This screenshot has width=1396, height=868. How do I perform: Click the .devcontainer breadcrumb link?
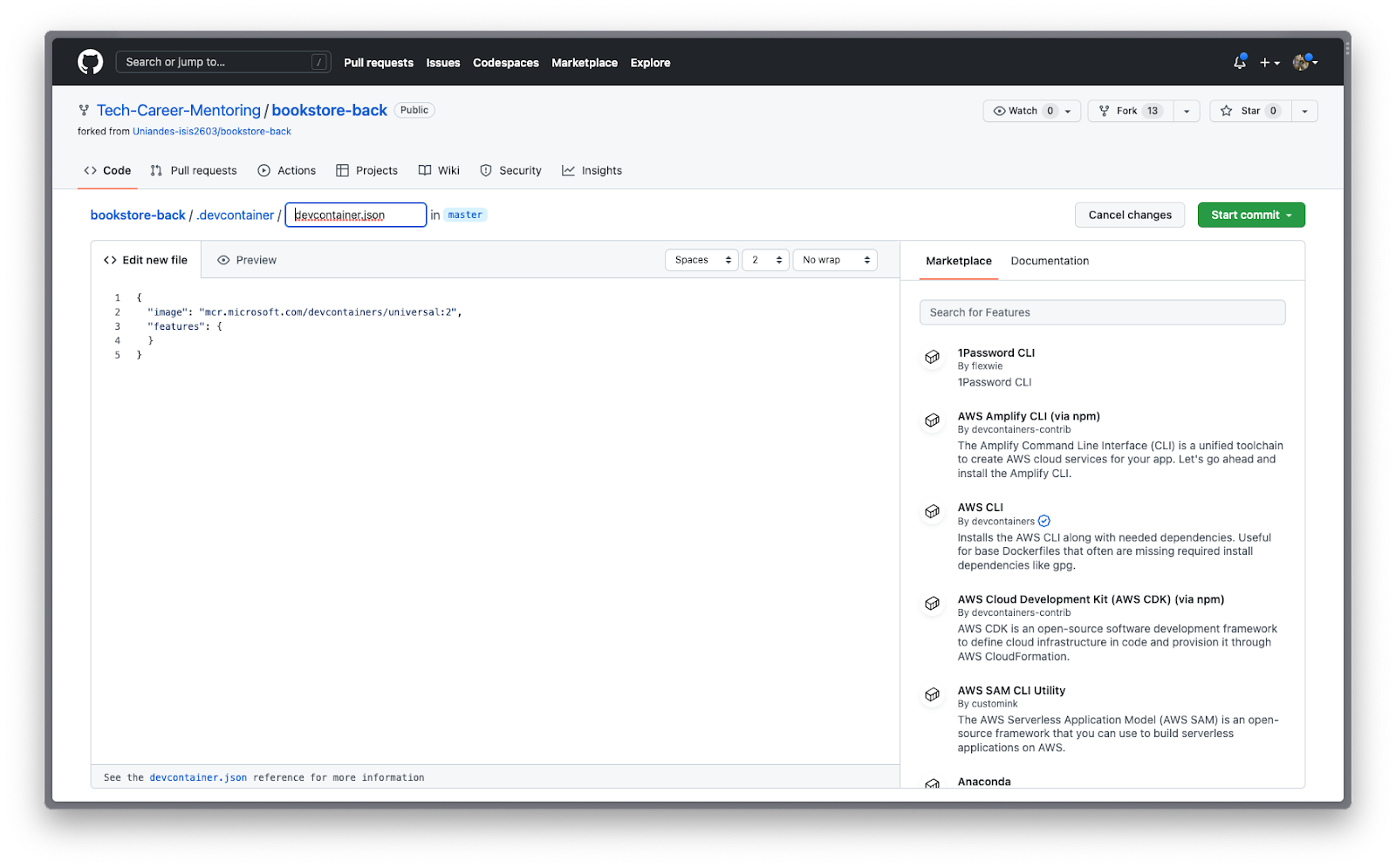(236, 215)
